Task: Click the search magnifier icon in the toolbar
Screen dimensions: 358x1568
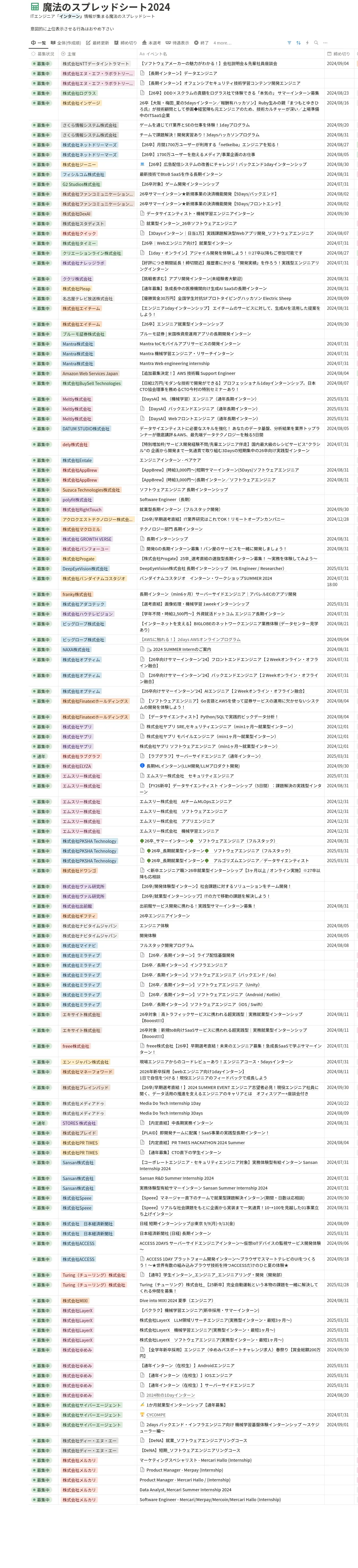Action: (x=316, y=43)
